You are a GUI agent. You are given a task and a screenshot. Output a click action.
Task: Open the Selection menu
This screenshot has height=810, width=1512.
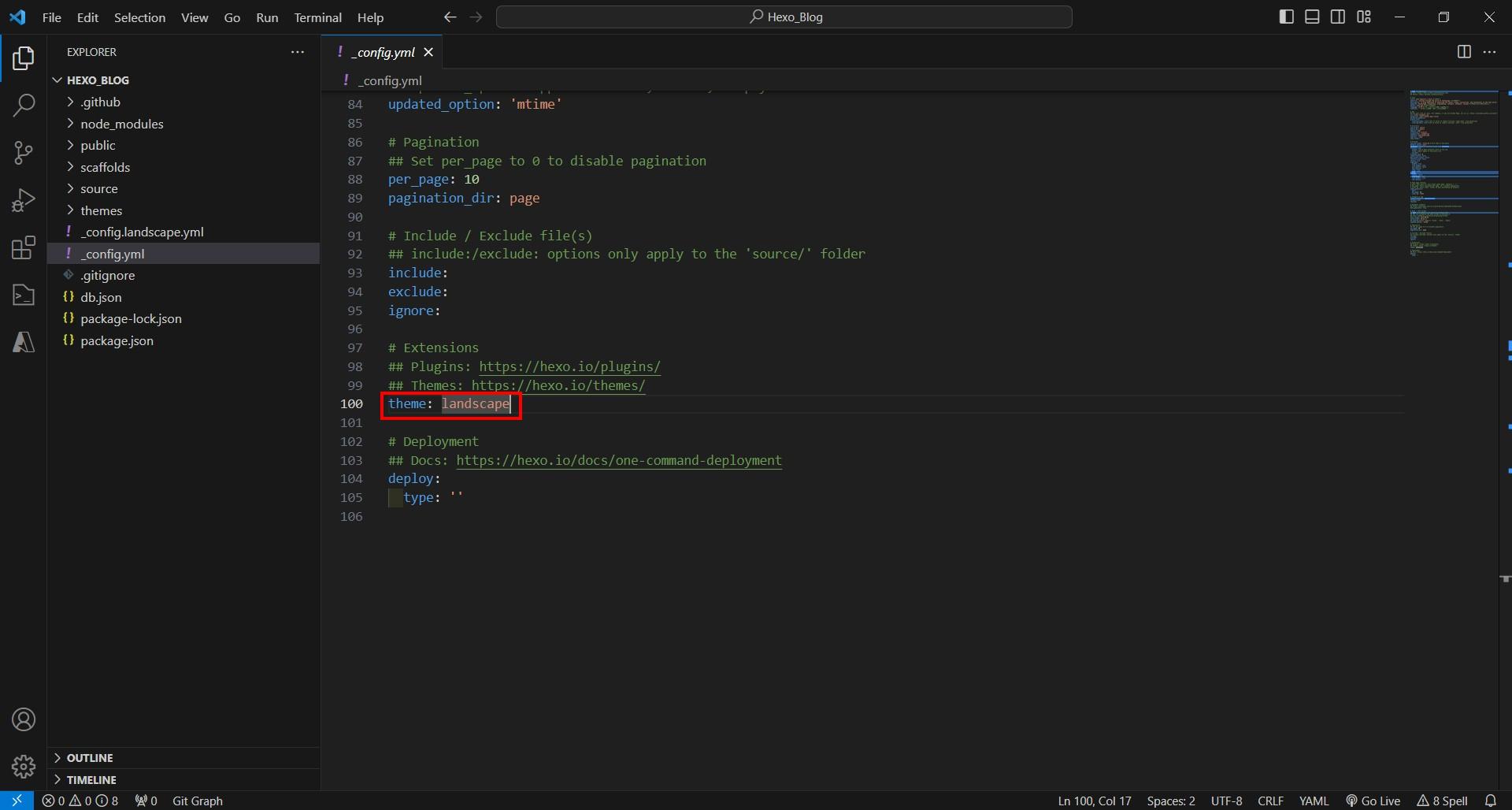[139, 17]
